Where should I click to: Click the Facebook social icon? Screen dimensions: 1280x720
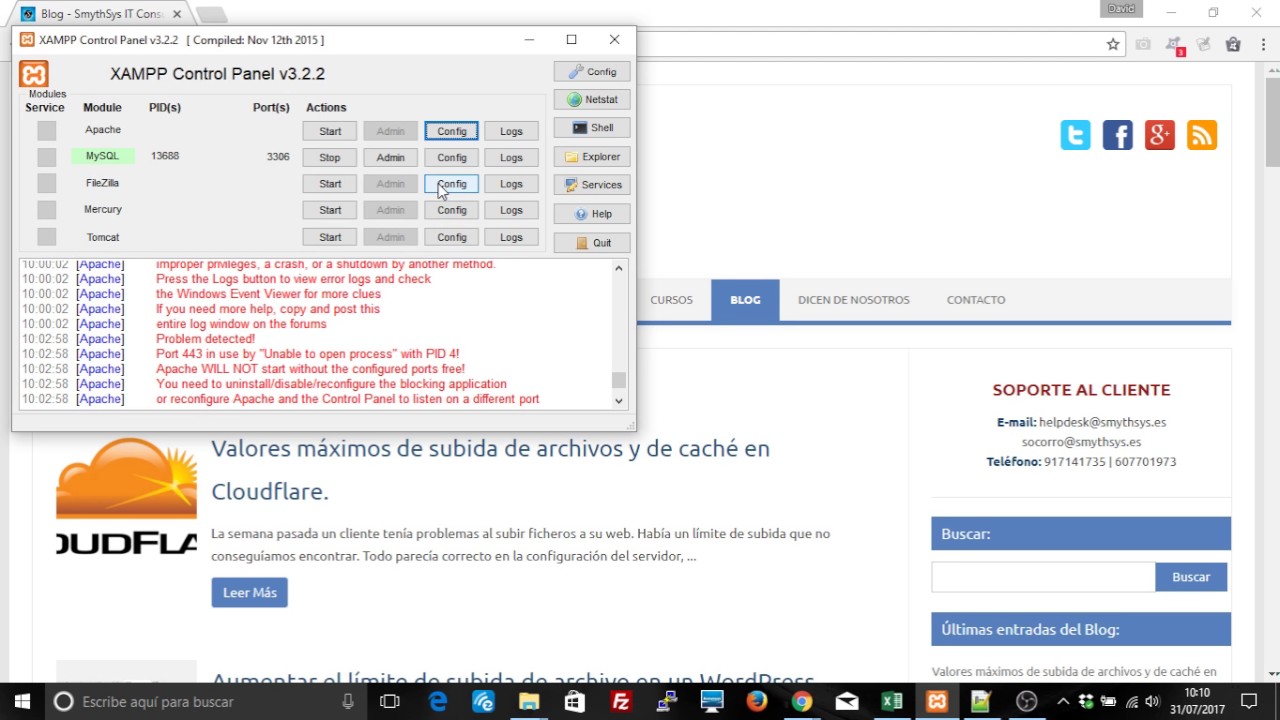1117,135
